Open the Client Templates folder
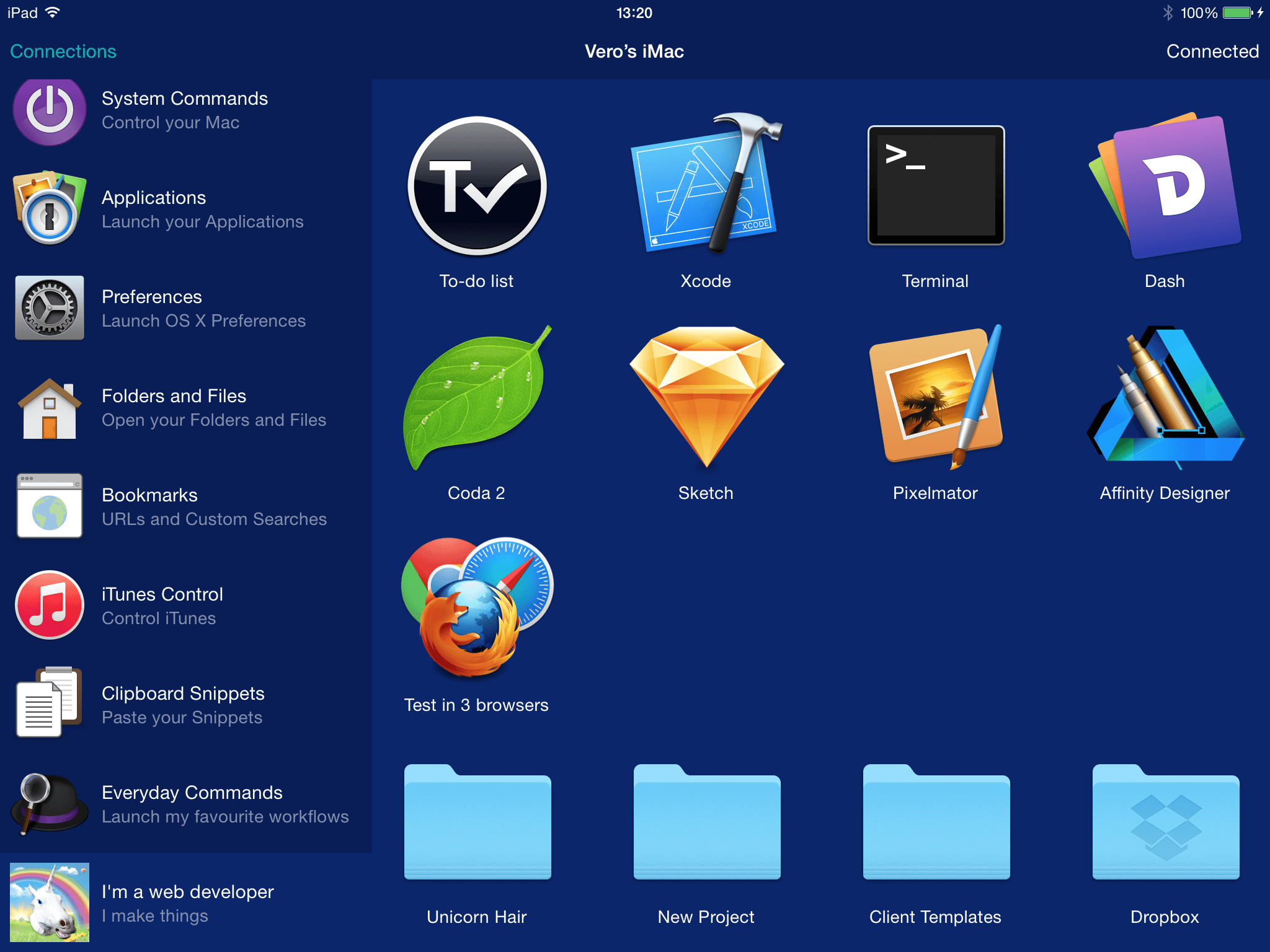The height and width of the screenshot is (952, 1270). tap(935, 823)
